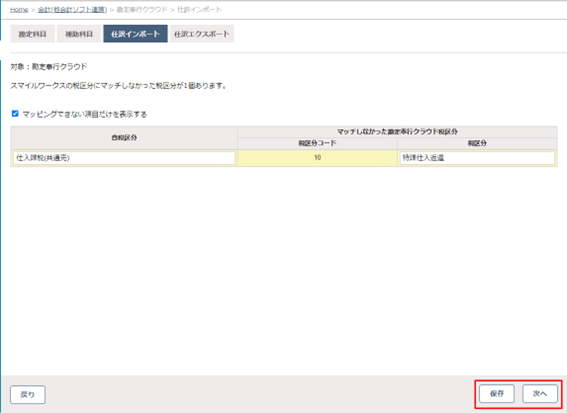Focus the 特課仕入返還 input field

click(x=477, y=158)
